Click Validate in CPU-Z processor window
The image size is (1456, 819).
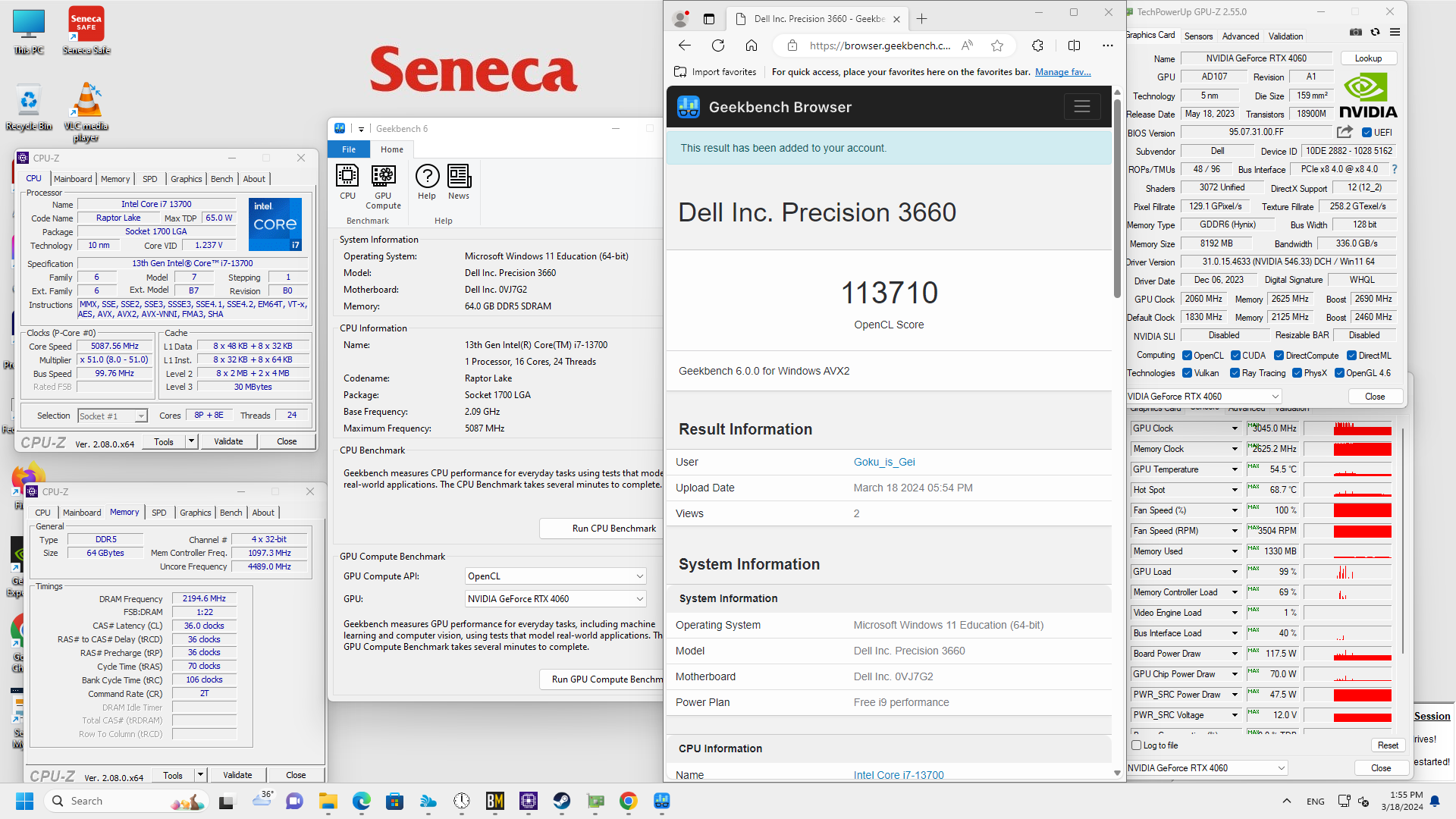pos(229,441)
